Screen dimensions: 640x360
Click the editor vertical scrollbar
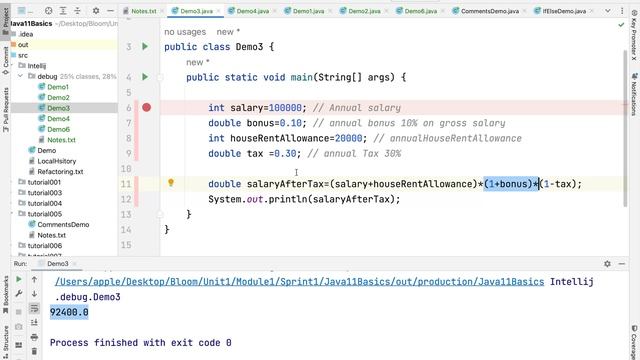click(625, 129)
